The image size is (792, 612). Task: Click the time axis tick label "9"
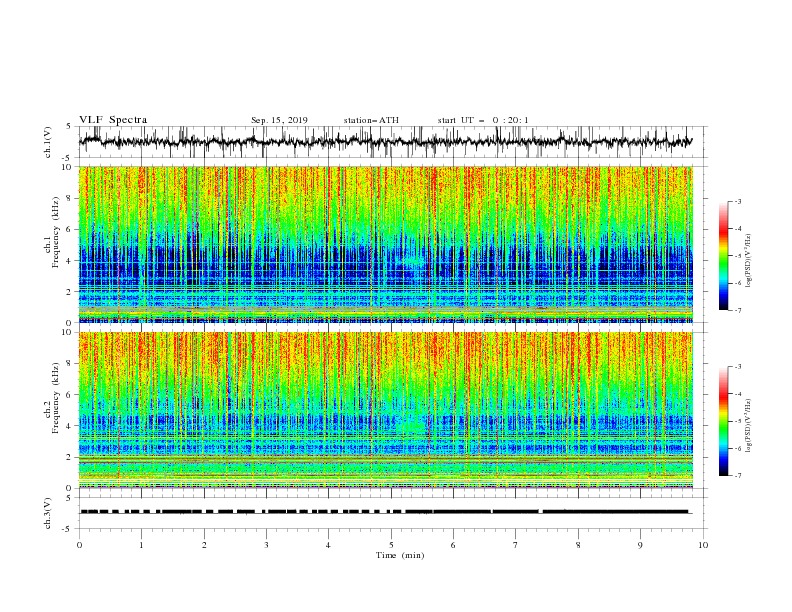pos(640,545)
